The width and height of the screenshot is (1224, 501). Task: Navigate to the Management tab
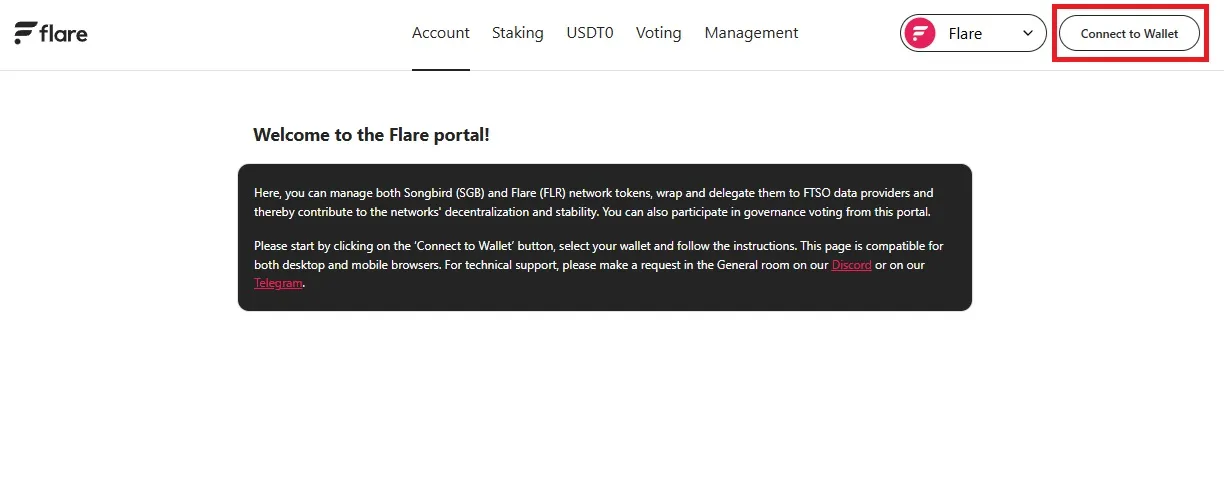click(x=751, y=33)
